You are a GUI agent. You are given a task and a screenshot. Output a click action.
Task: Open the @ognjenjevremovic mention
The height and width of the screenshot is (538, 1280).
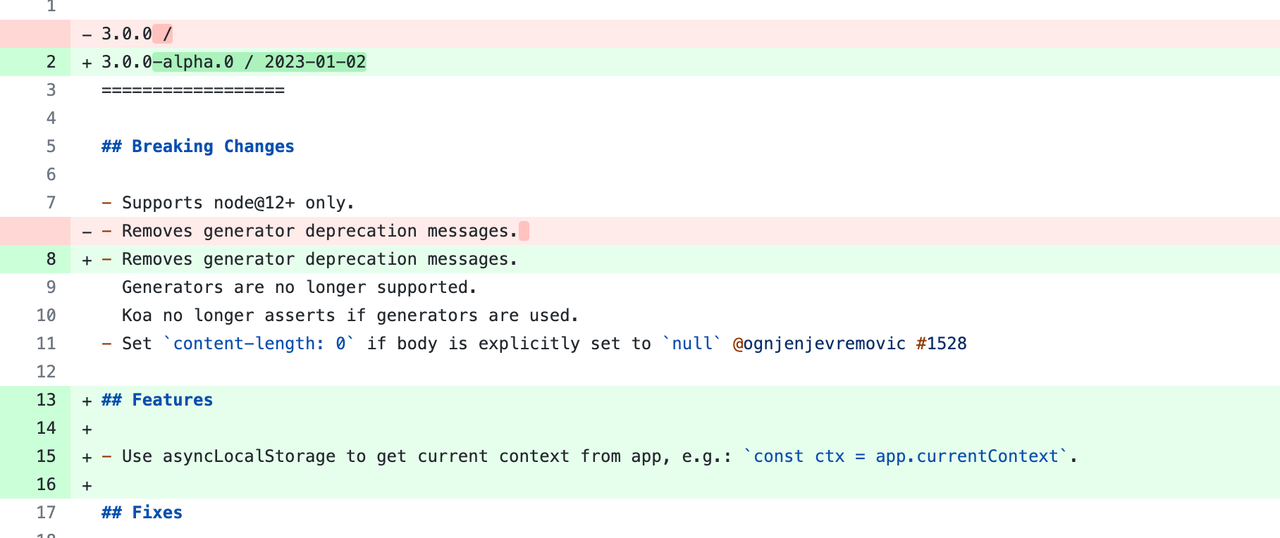click(x=818, y=343)
